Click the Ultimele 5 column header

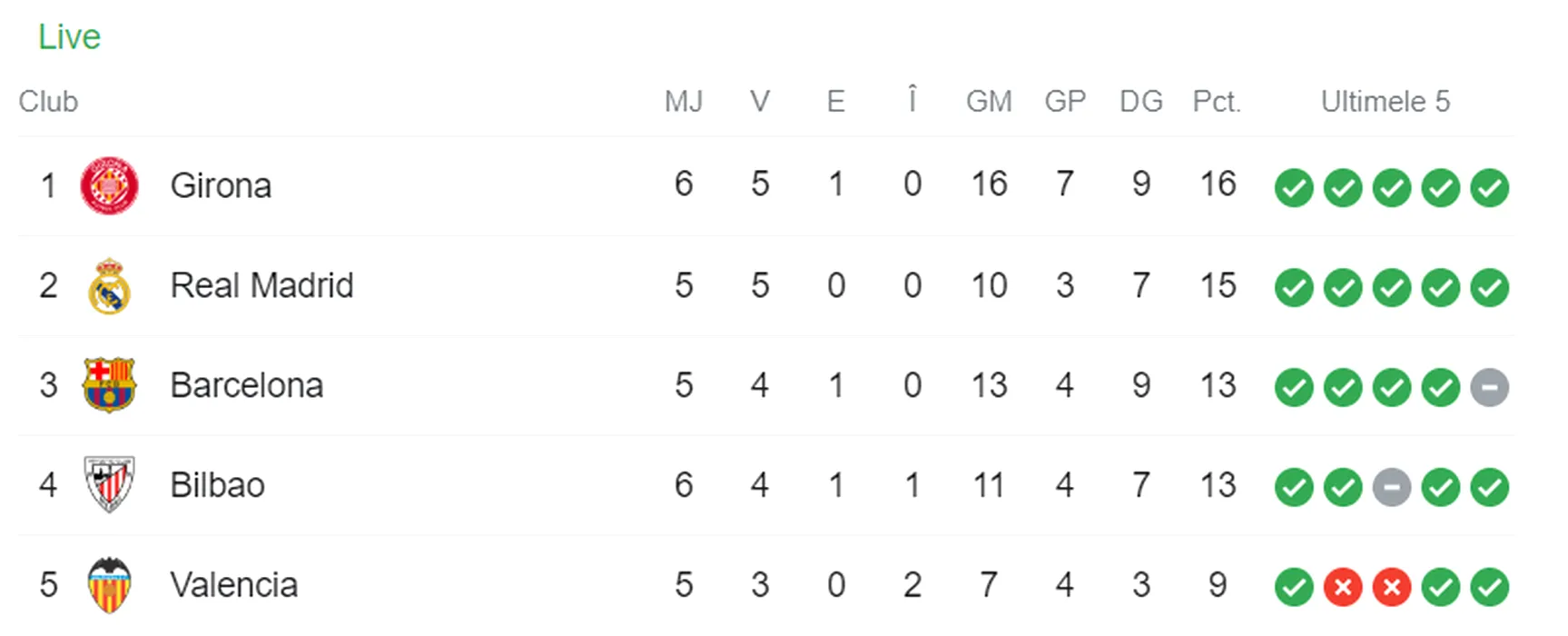1386,101
